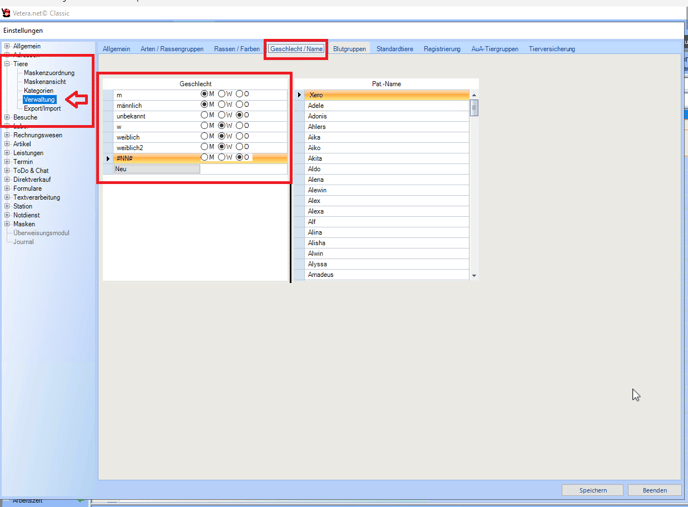688x507 pixels.
Task: Open the Arten / Rassengruppen tab
Action: pyautogui.click(x=172, y=49)
